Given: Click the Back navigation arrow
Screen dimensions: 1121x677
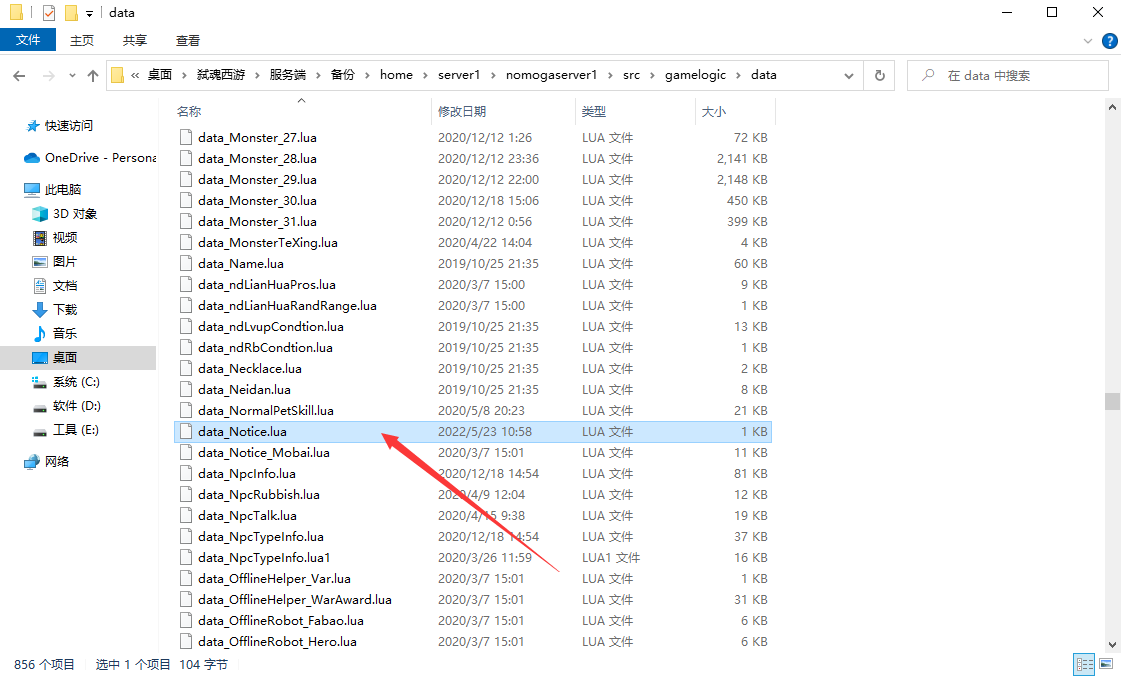Looking at the screenshot, I should [x=20, y=75].
